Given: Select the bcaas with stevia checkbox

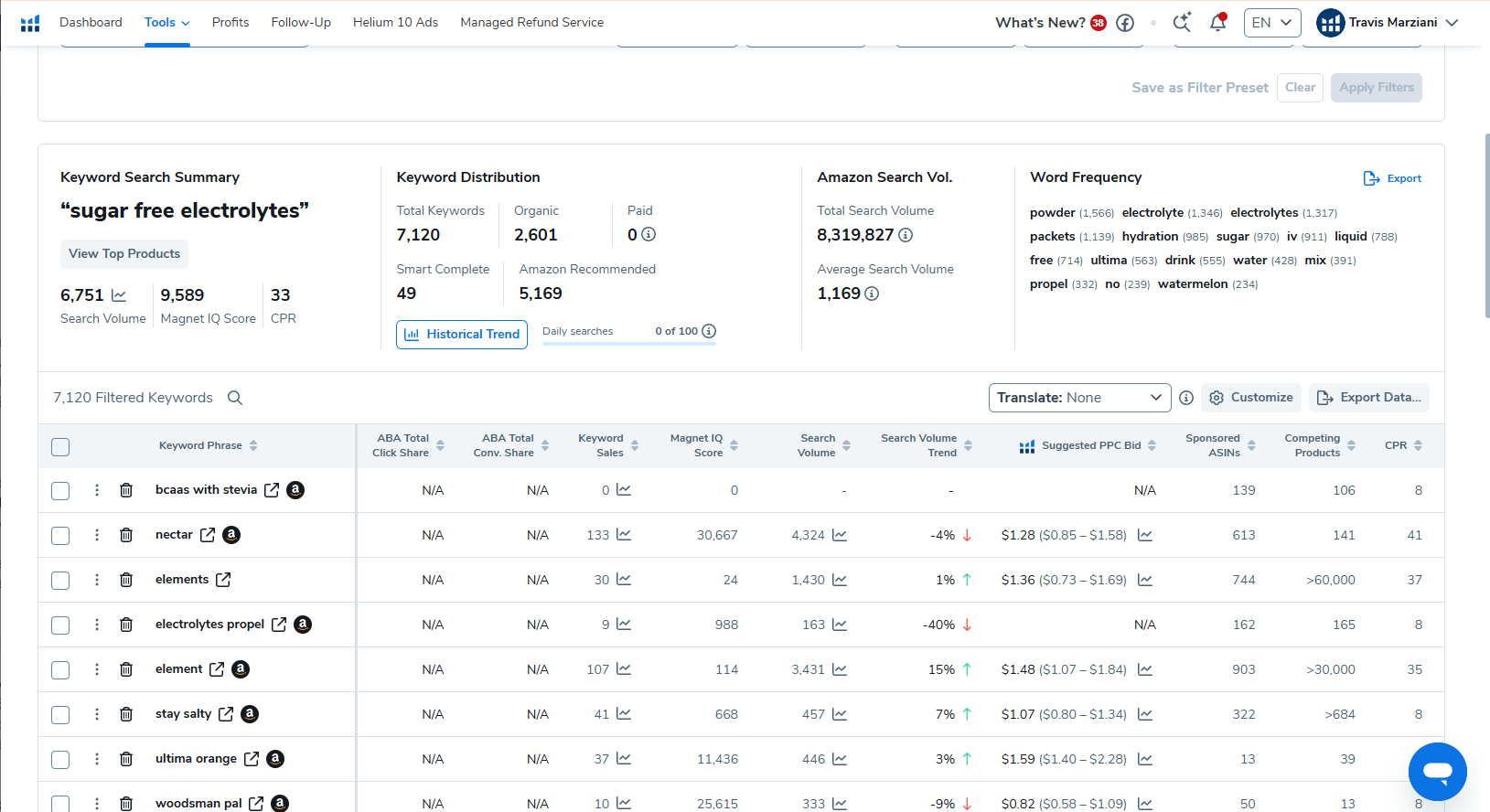Looking at the screenshot, I should pos(60,491).
